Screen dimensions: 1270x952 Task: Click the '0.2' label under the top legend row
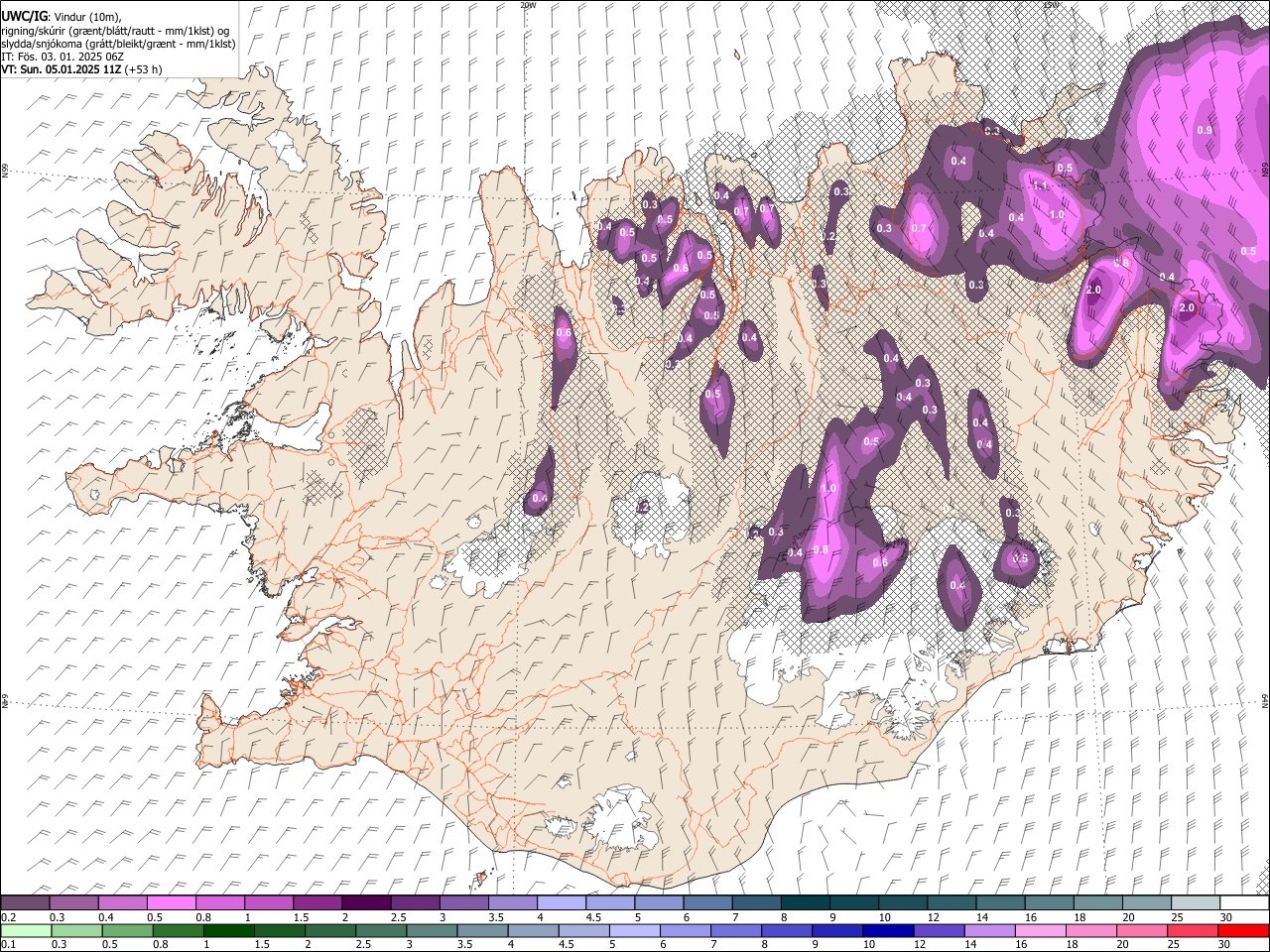pyautogui.click(x=8, y=917)
